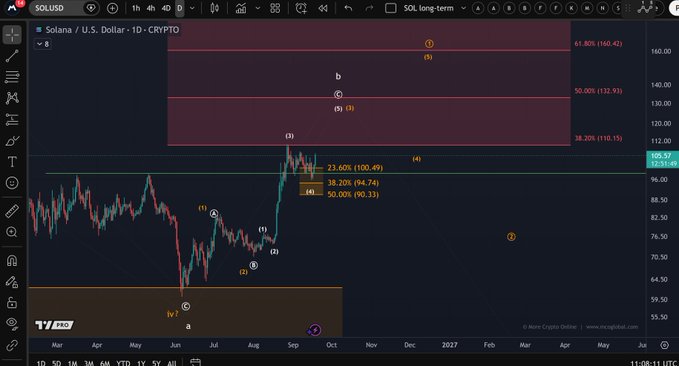Set range to 6M
The height and width of the screenshot is (366, 679).
click(x=105, y=363)
